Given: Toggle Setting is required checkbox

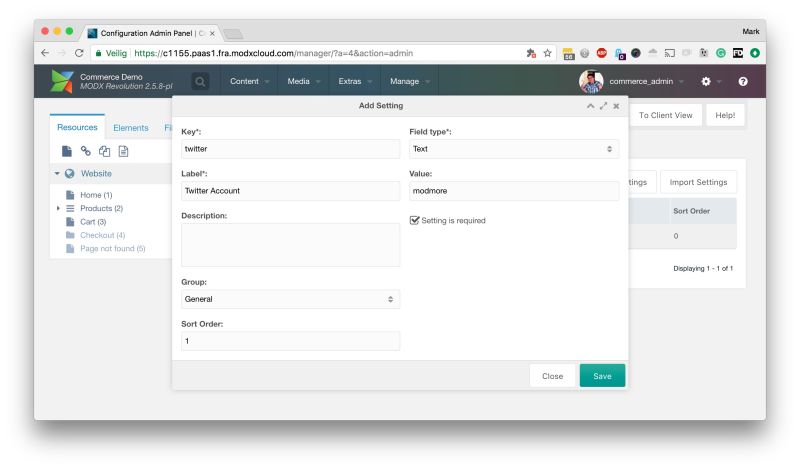Looking at the screenshot, I should pos(414,220).
